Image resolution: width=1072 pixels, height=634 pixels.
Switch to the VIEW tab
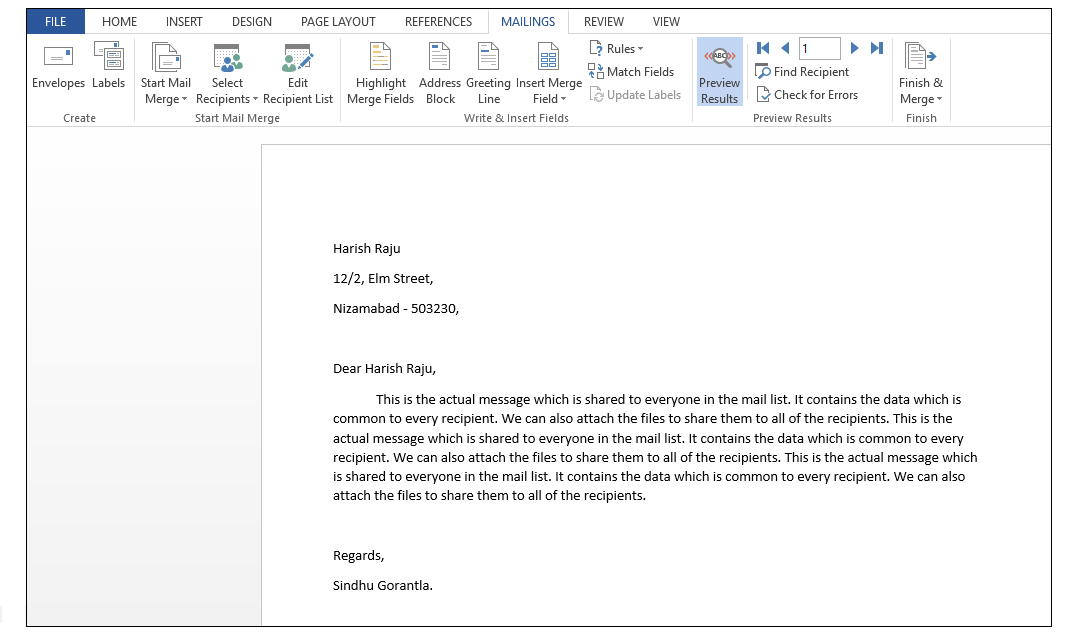(x=666, y=22)
